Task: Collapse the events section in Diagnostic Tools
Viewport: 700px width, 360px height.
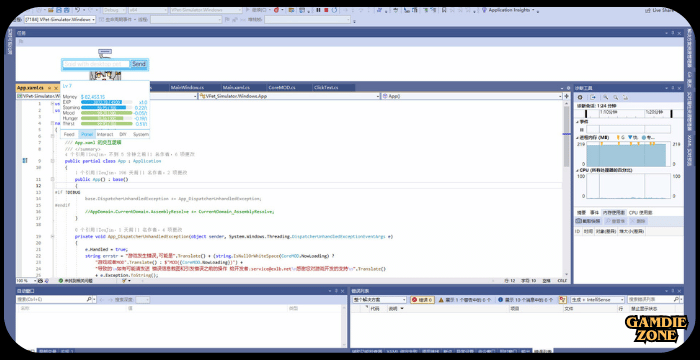Action: (578, 121)
